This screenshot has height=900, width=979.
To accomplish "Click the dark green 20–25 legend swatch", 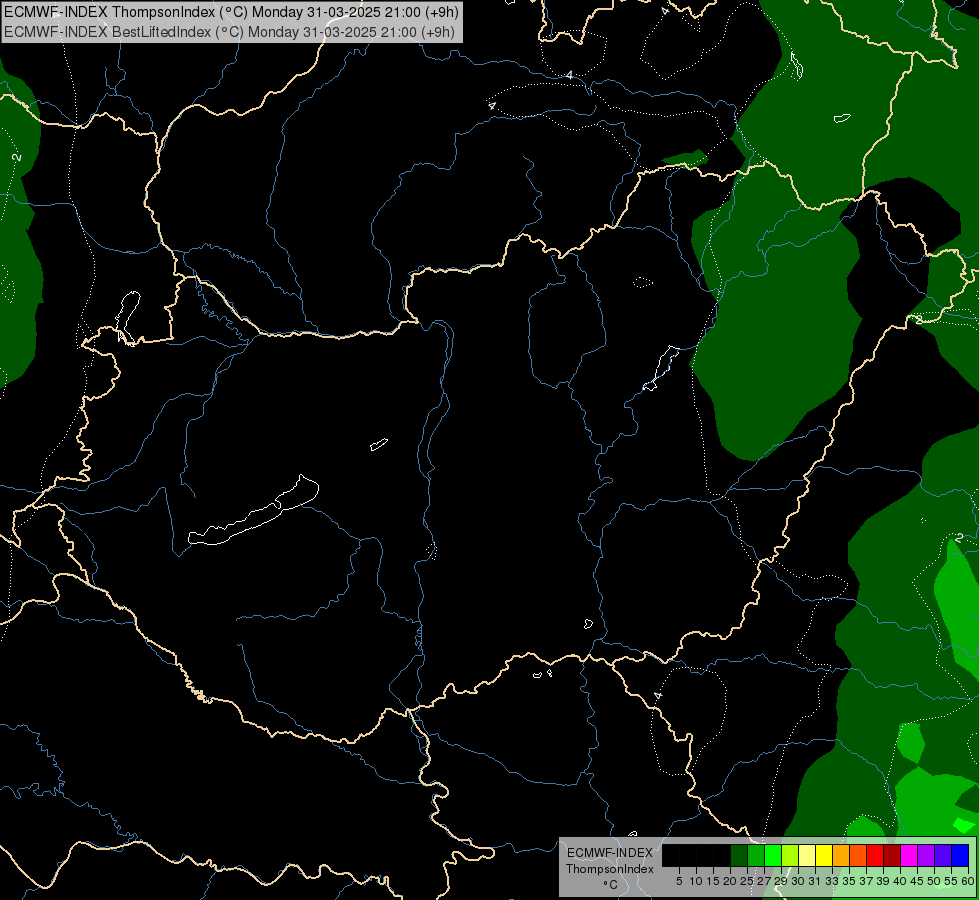I will [x=739, y=855].
